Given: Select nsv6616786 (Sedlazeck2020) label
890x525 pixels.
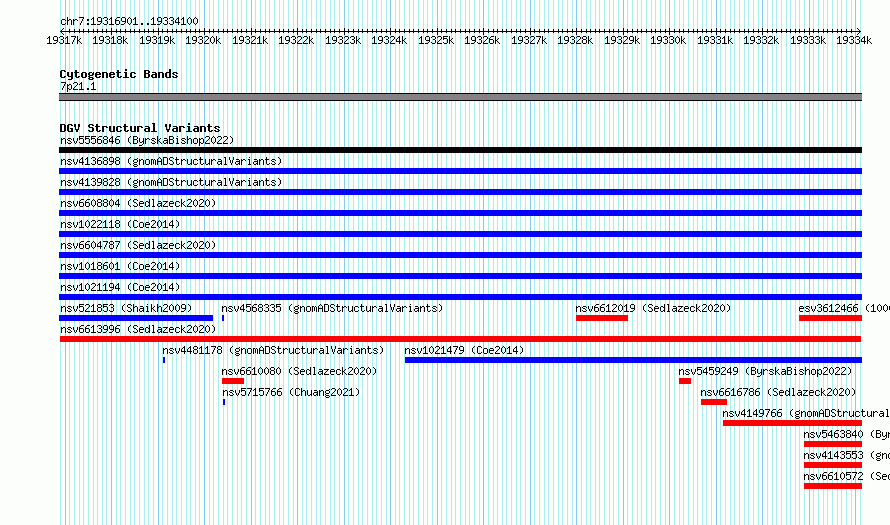Looking at the screenshot, I should 778,392.
